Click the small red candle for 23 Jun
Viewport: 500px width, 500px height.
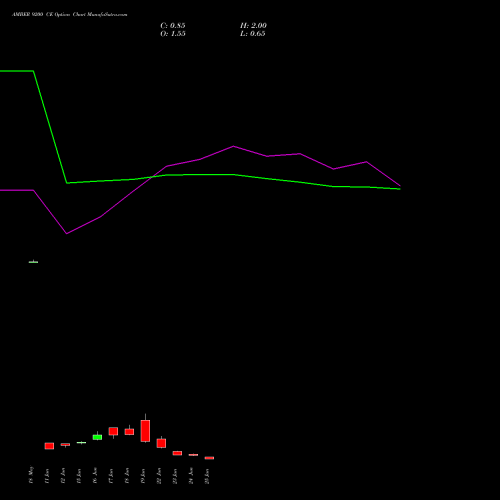click(177, 453)
